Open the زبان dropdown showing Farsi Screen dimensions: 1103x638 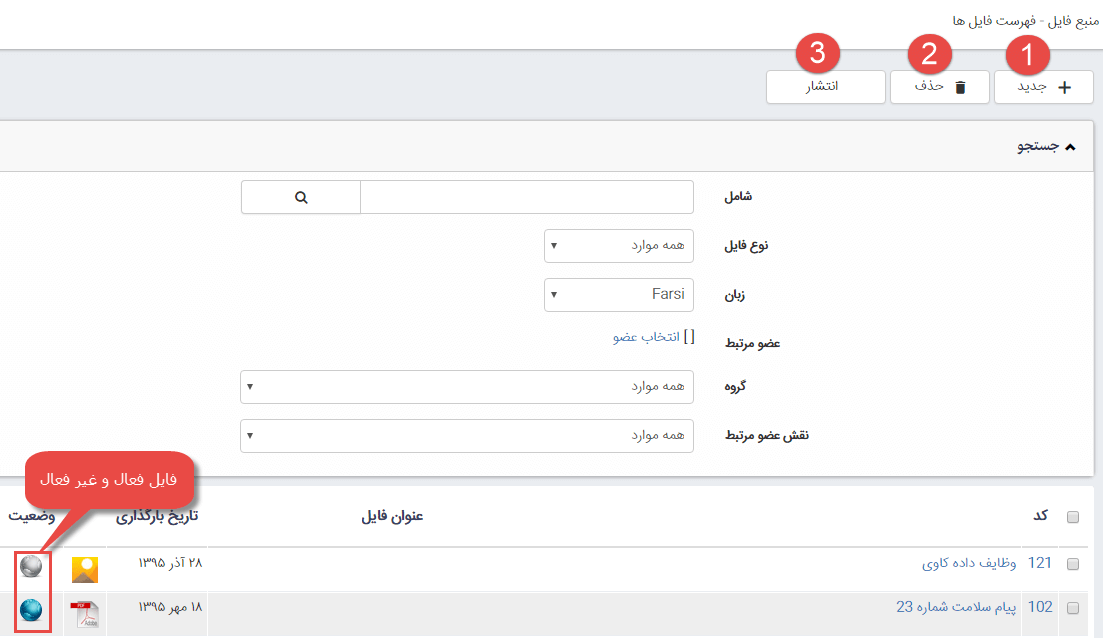[618, 294]
